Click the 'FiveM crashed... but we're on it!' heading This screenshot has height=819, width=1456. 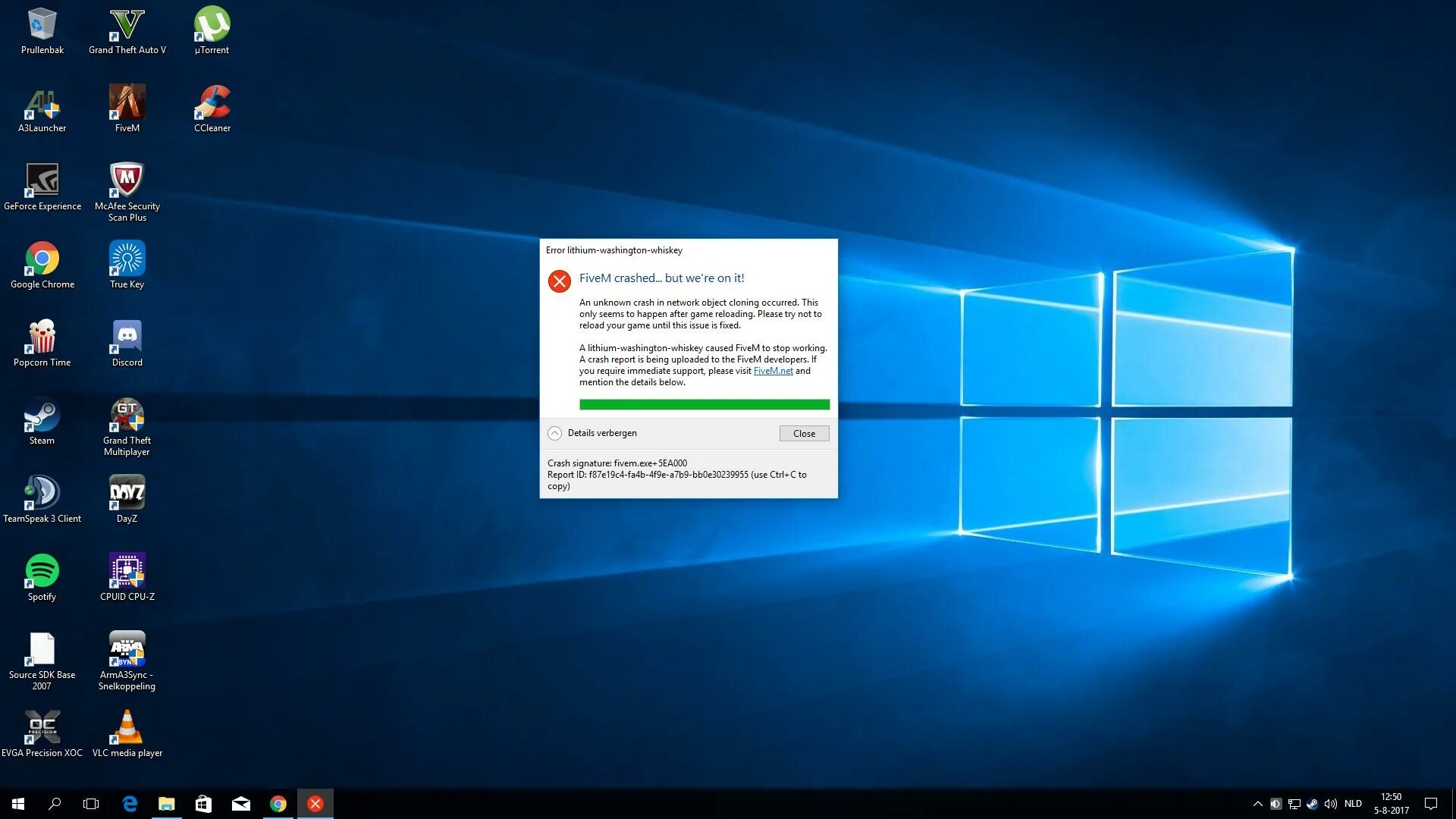pos(661,278)
